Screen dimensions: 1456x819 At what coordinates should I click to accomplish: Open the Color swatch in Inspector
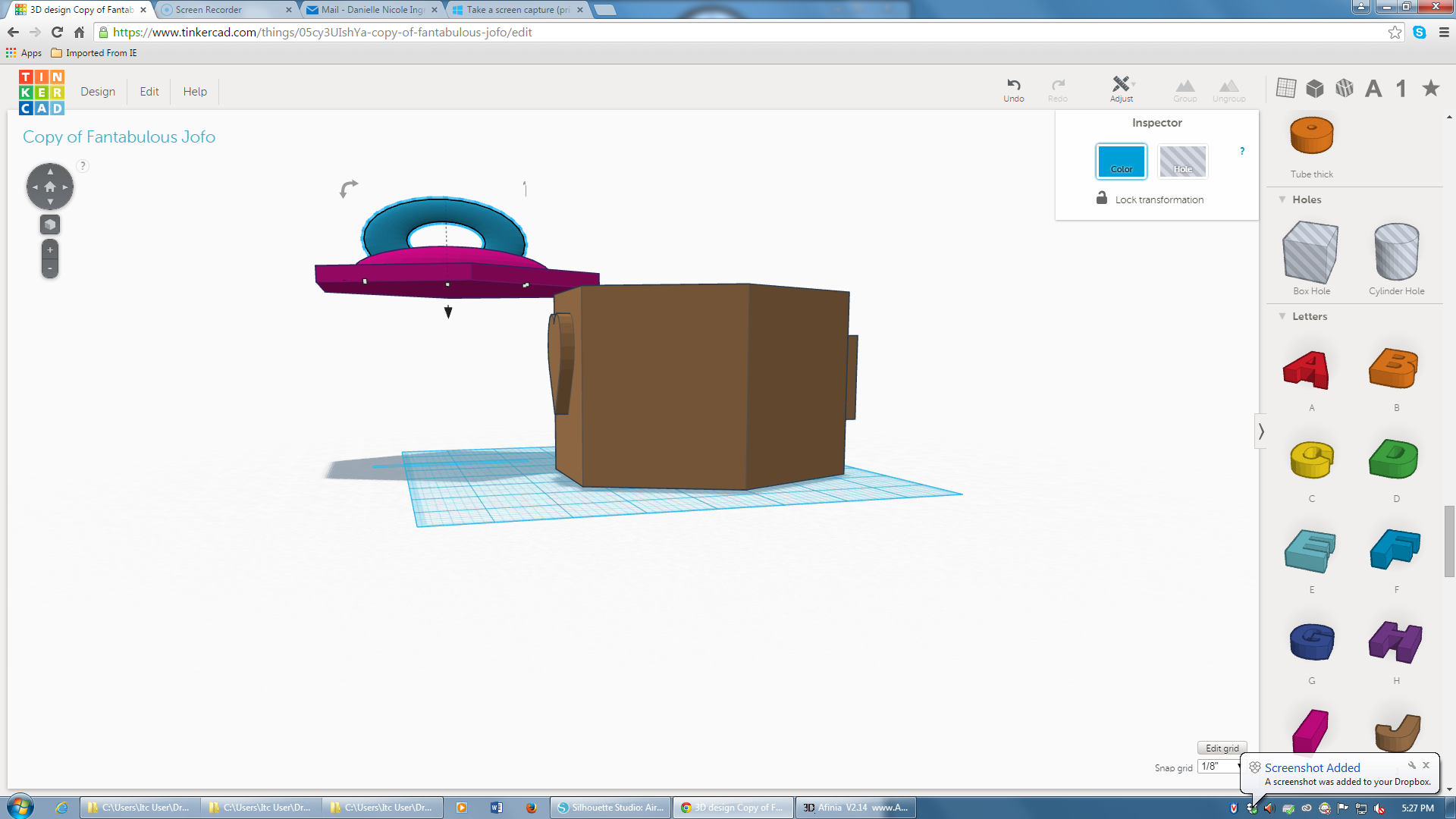click(x=1121, y=161)
